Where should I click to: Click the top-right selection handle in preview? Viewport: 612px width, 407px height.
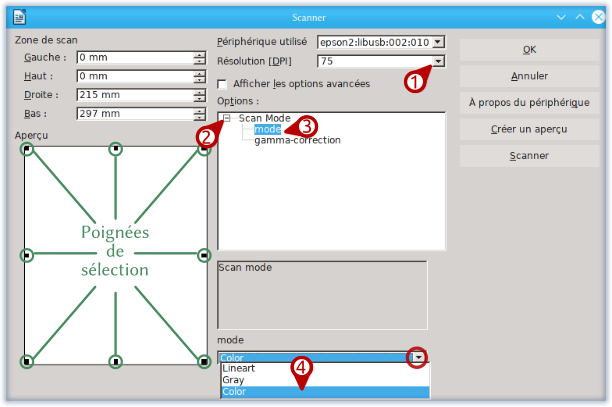[204, 149]
